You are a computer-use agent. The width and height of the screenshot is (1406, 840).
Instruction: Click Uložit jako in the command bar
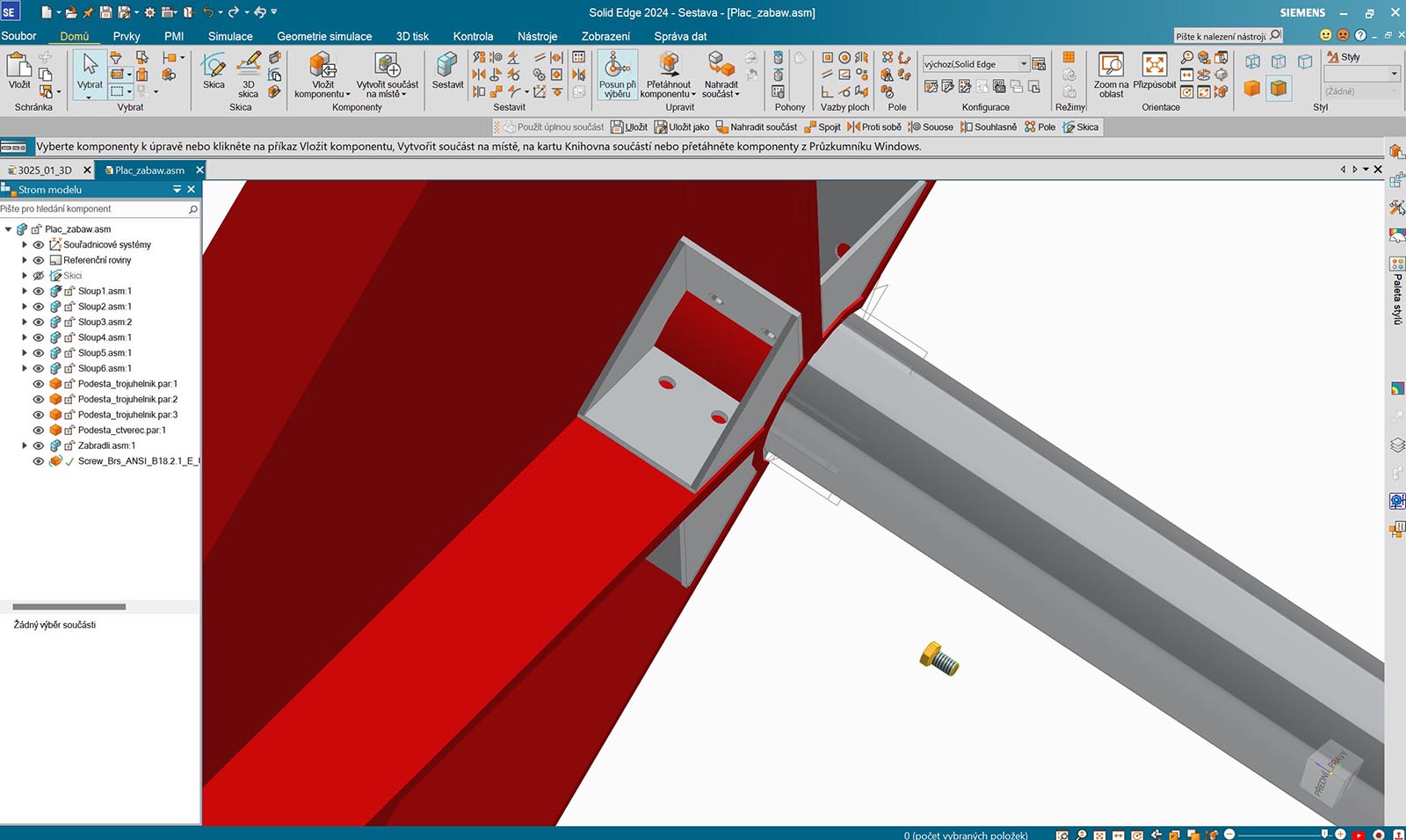[x=682, y=127]
